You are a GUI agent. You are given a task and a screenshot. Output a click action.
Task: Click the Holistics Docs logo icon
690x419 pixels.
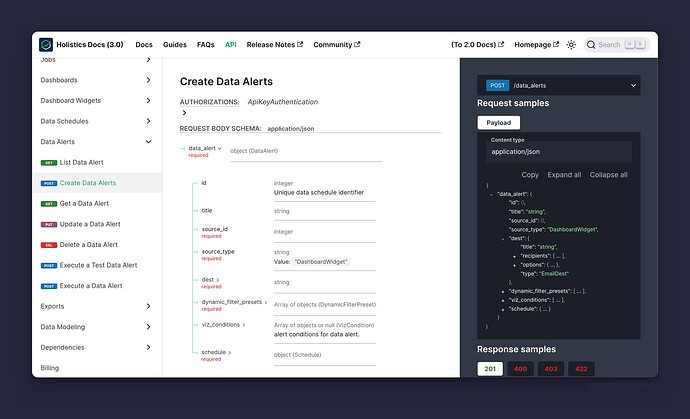[x=46, y=44]
